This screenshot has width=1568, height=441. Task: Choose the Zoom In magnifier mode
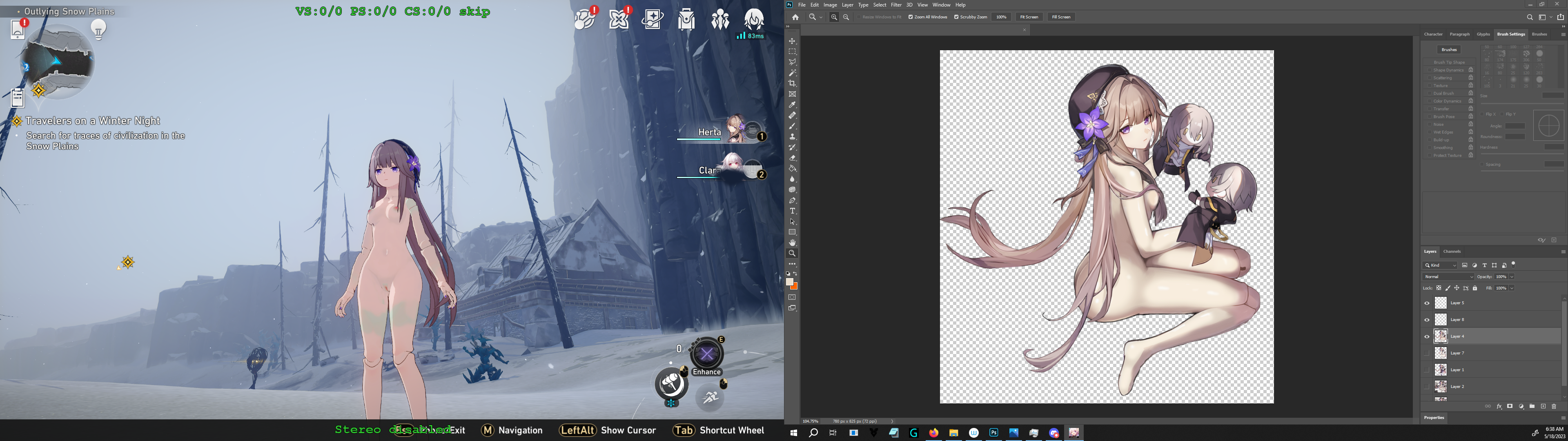834,17
